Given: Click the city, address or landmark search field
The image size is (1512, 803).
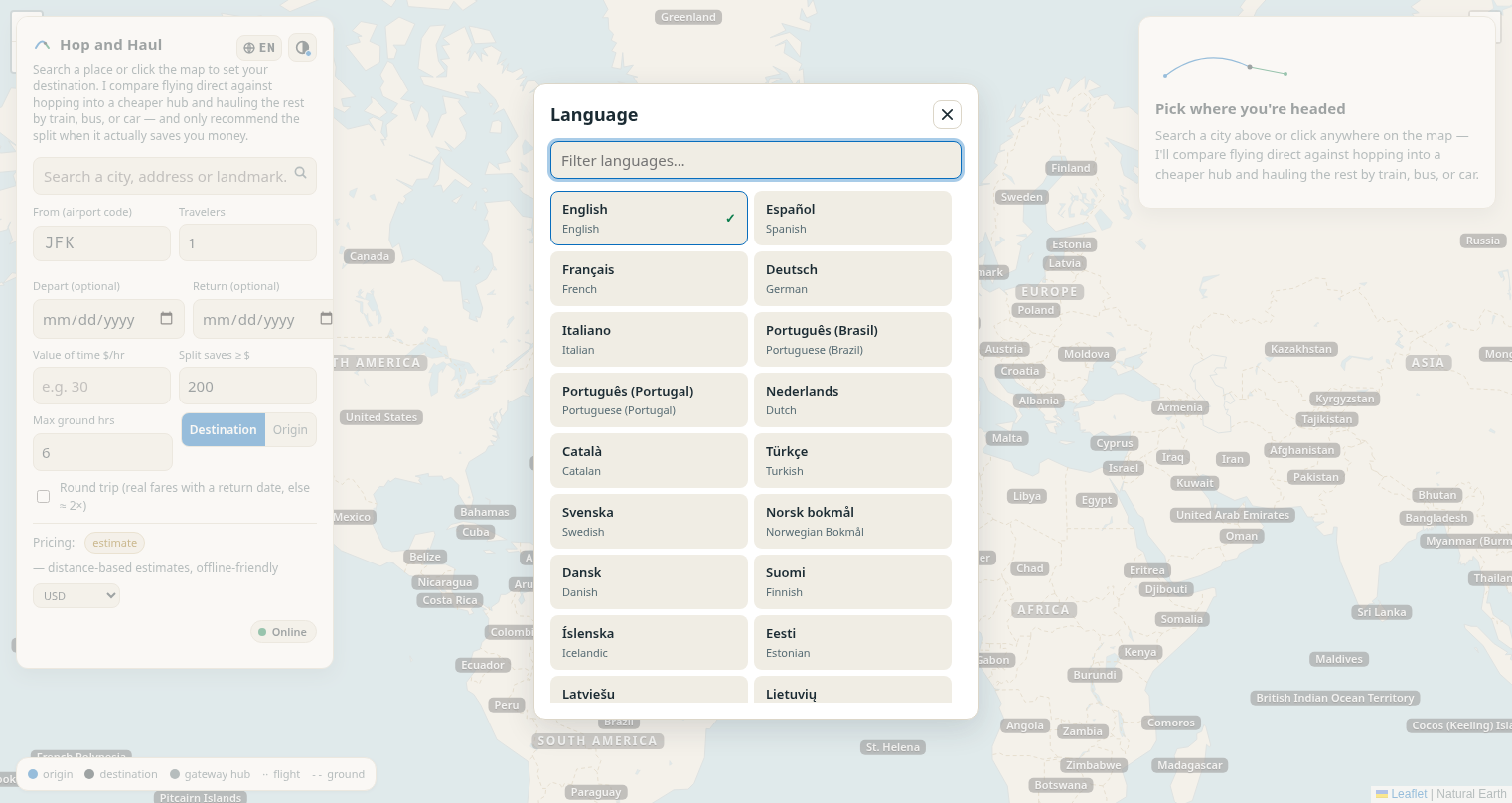Looking at the screenshot, I should [175, 176].
